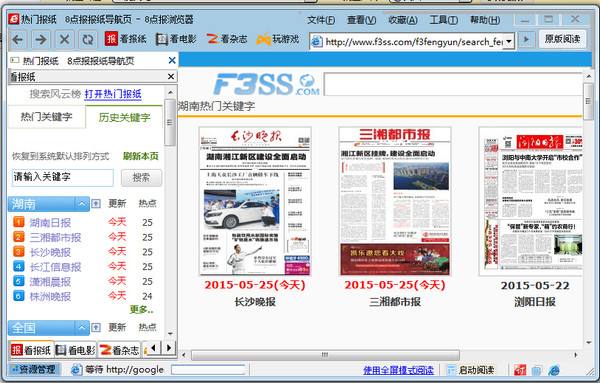Open the address bar dropdown arrow

click(x=509, y=41)
